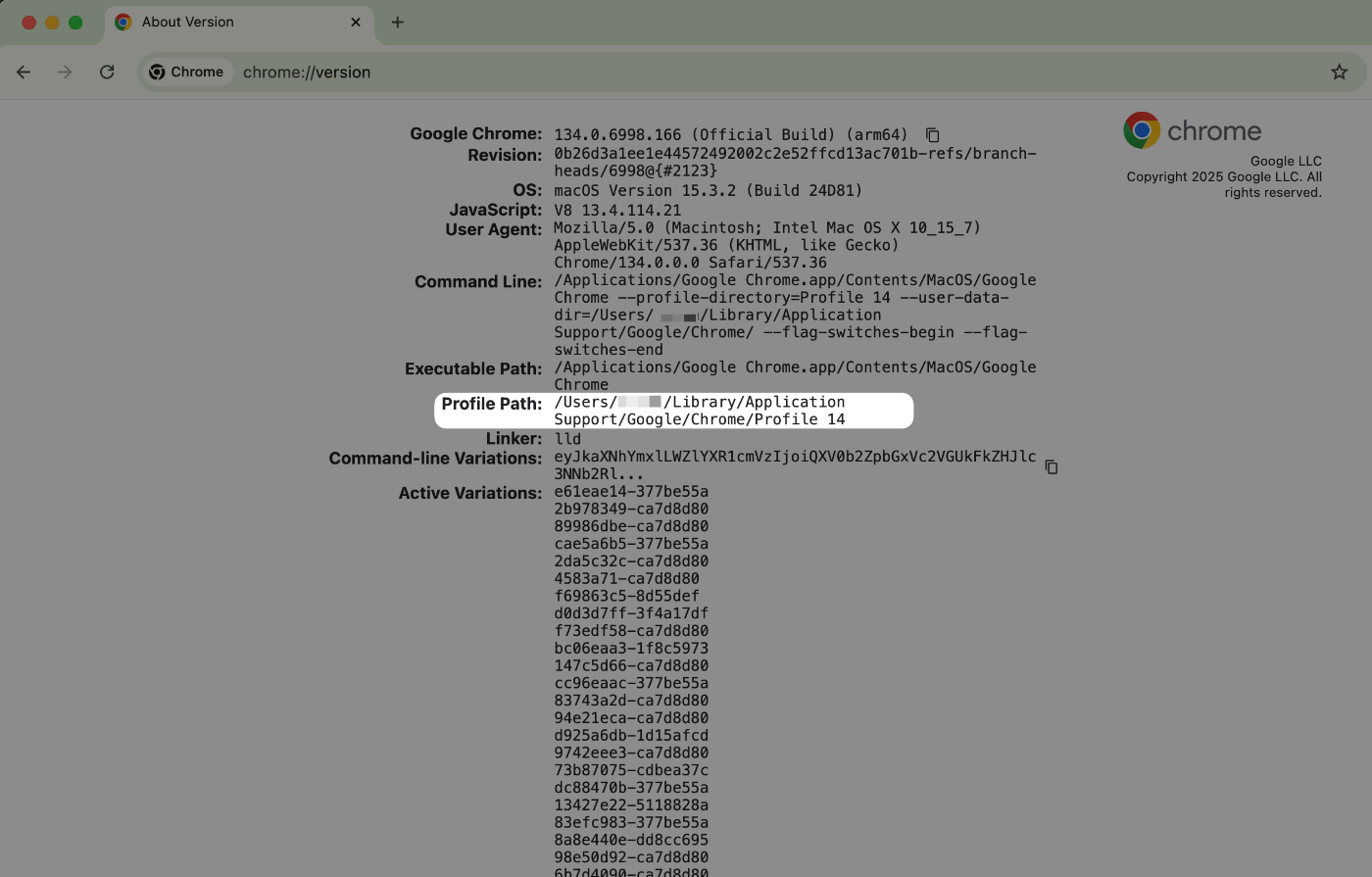Click the Chrome favicon in the tab
The width and height of the screenshot is (1372, 877).
click(x=122, y=22)
